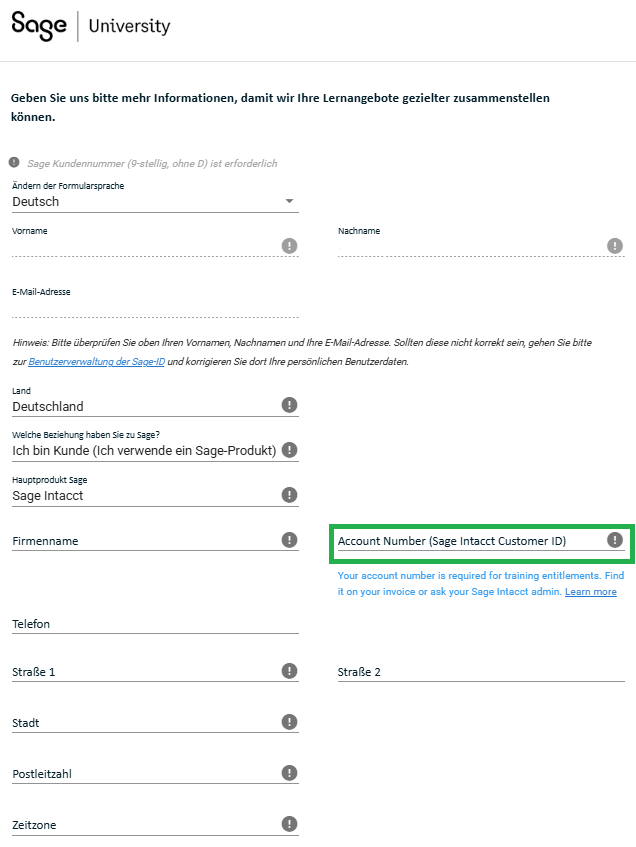Click the Sage University logo
Viewport: 636px width, 847px height.
(90, 26)
